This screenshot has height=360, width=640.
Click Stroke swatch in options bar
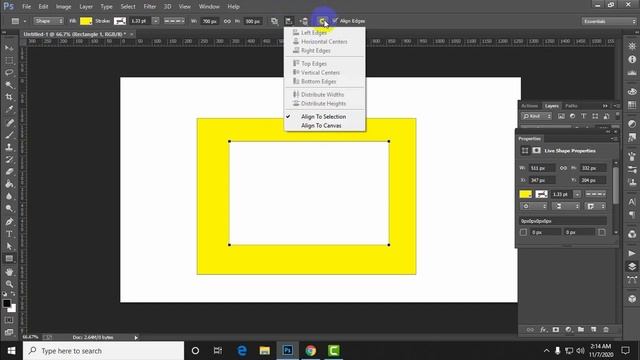pyautogui.click(x=120, y=21)
